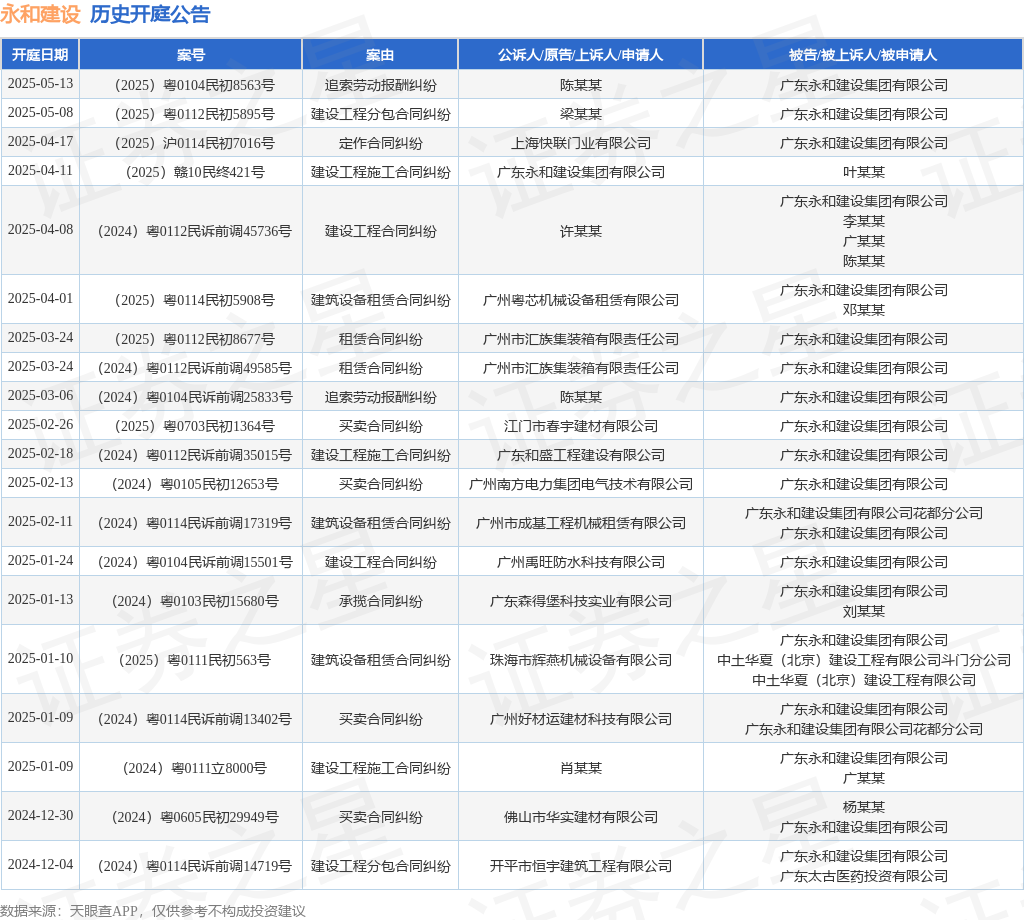The height and width of the screenshot is (920, 1024).
Task: Click the 公诉人/原告/上诉人/申请人 column header
Action: (581, 55)
